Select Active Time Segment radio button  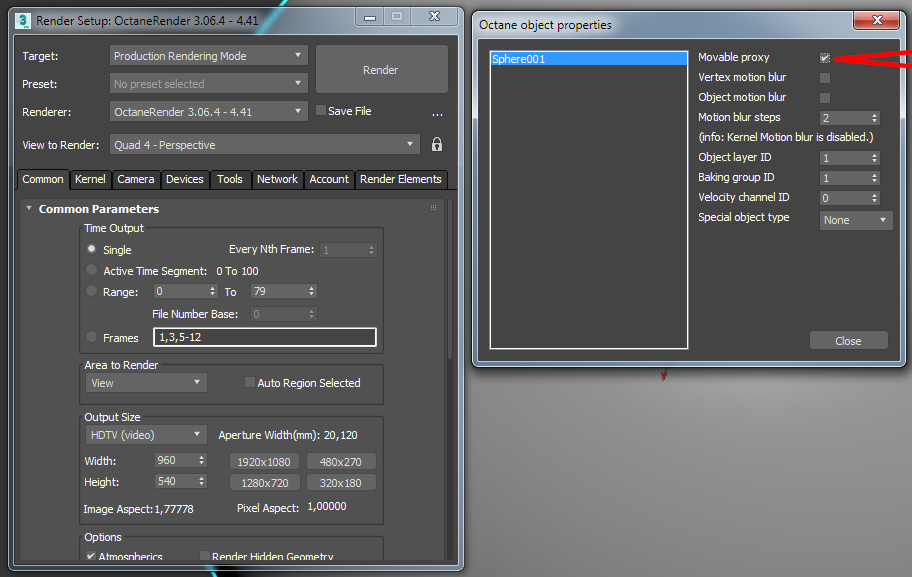(91, 270)
